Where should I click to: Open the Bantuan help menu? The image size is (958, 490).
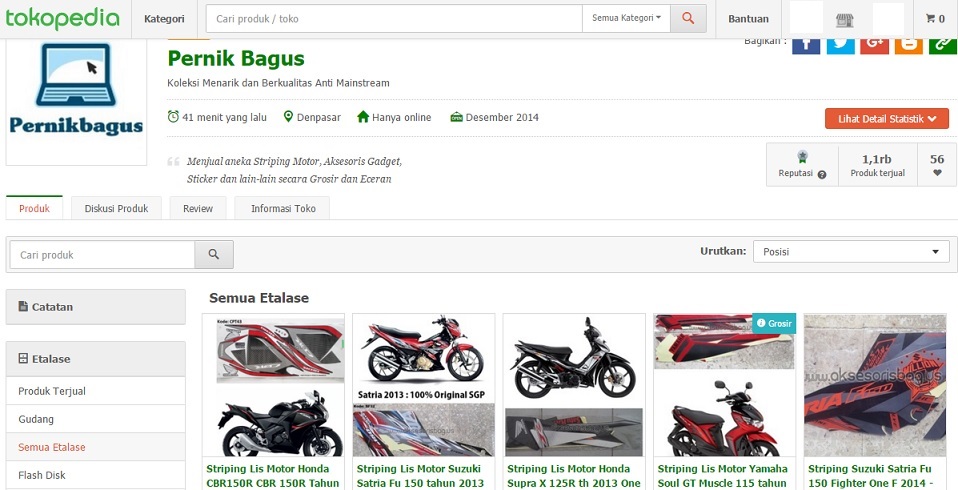coord(748,19)
